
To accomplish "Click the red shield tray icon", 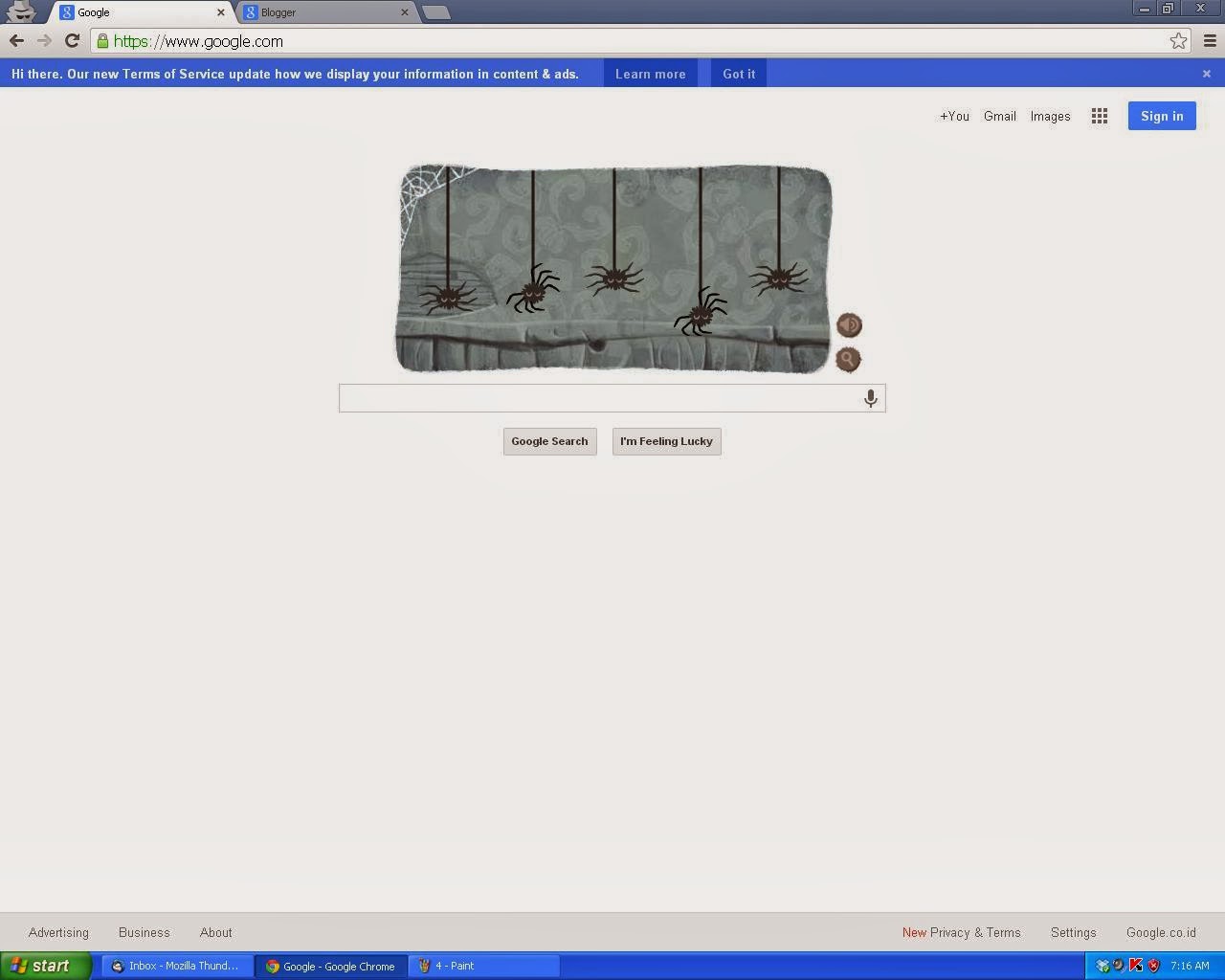I will (1153, 966).
